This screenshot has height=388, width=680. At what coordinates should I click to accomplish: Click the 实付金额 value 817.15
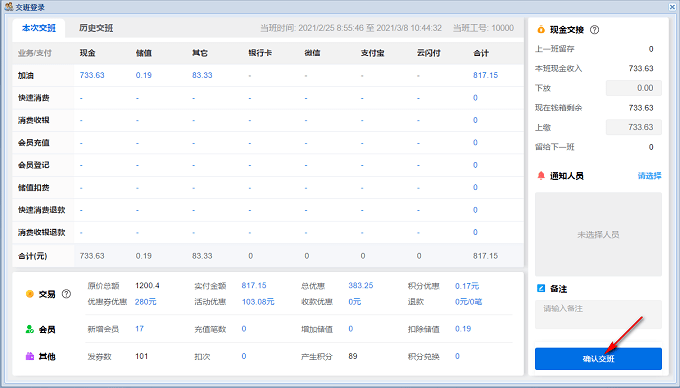tap(254, 285)
